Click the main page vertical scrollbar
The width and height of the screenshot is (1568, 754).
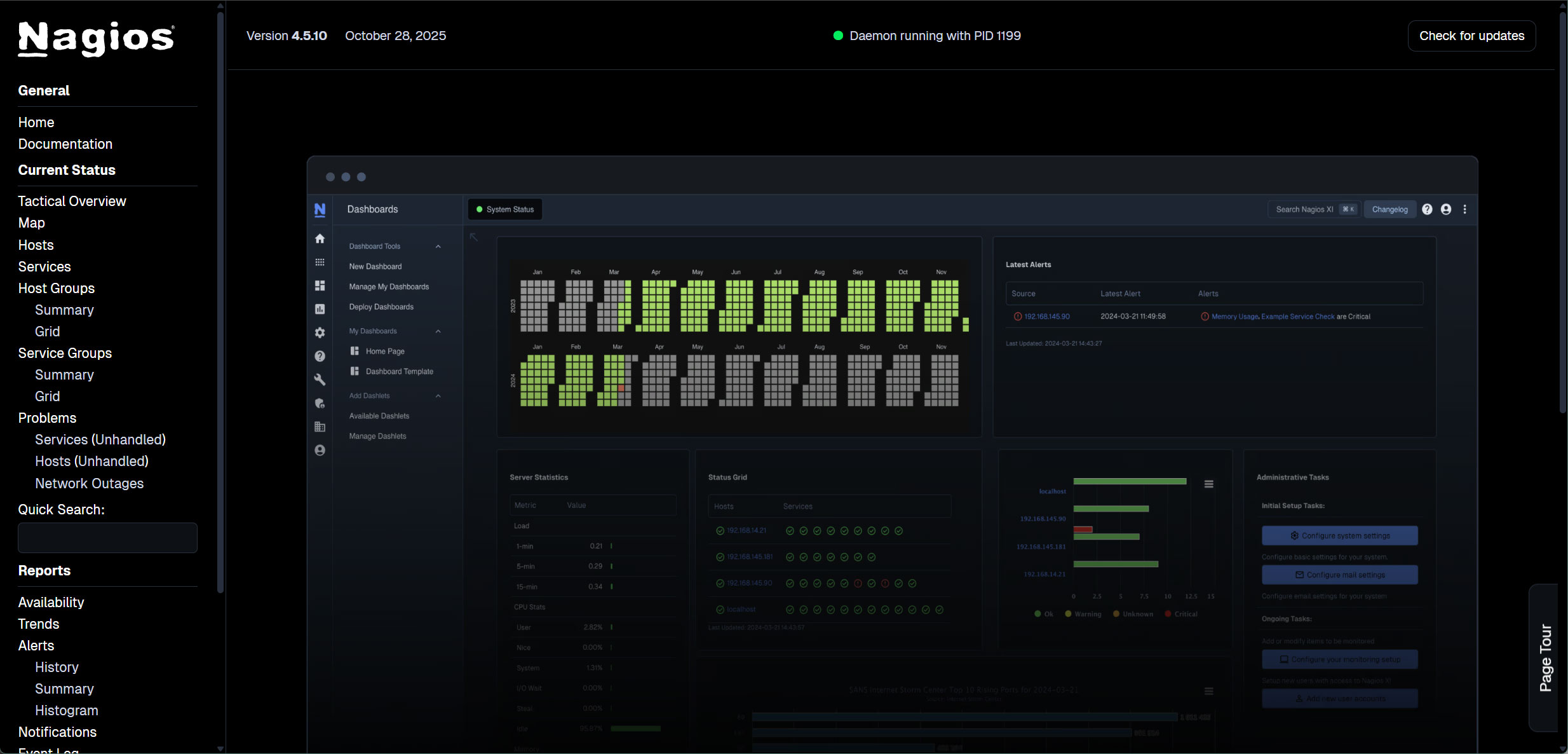pos(1562,210)
